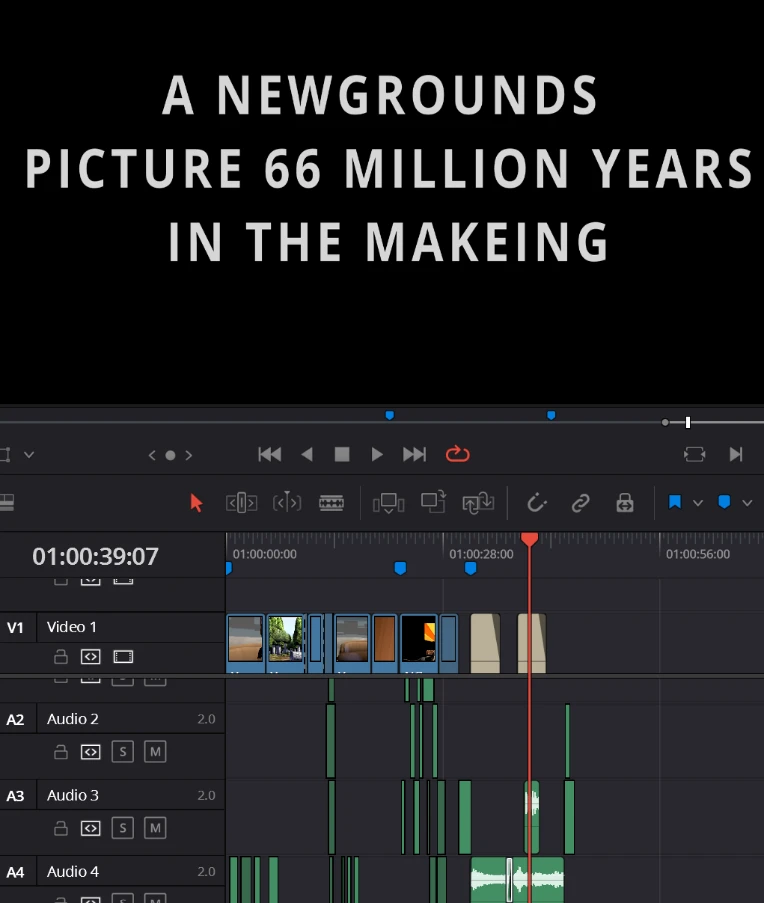Click the Insert Clip icon

pyautogui.click(x=389, y=503)
